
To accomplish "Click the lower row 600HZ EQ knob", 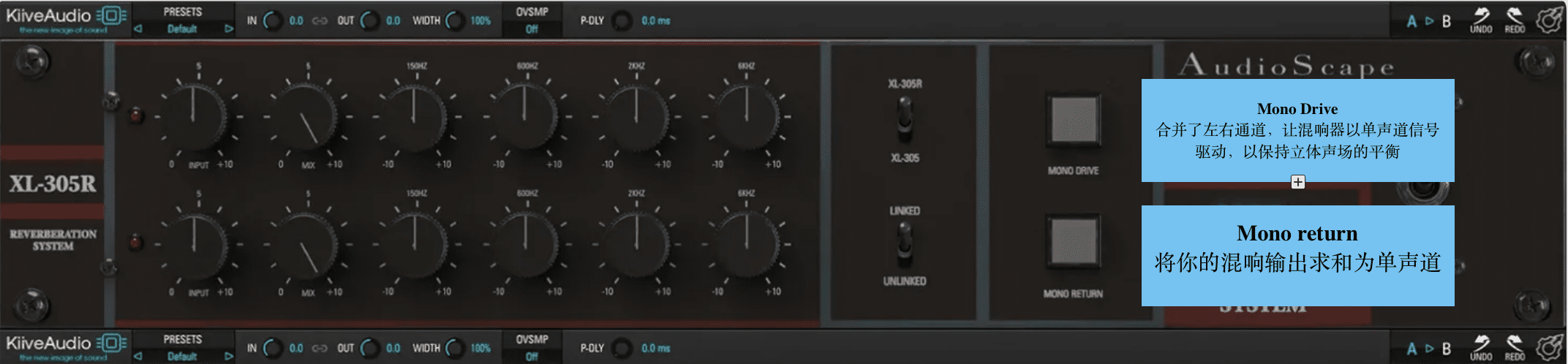I will point(526,243).
